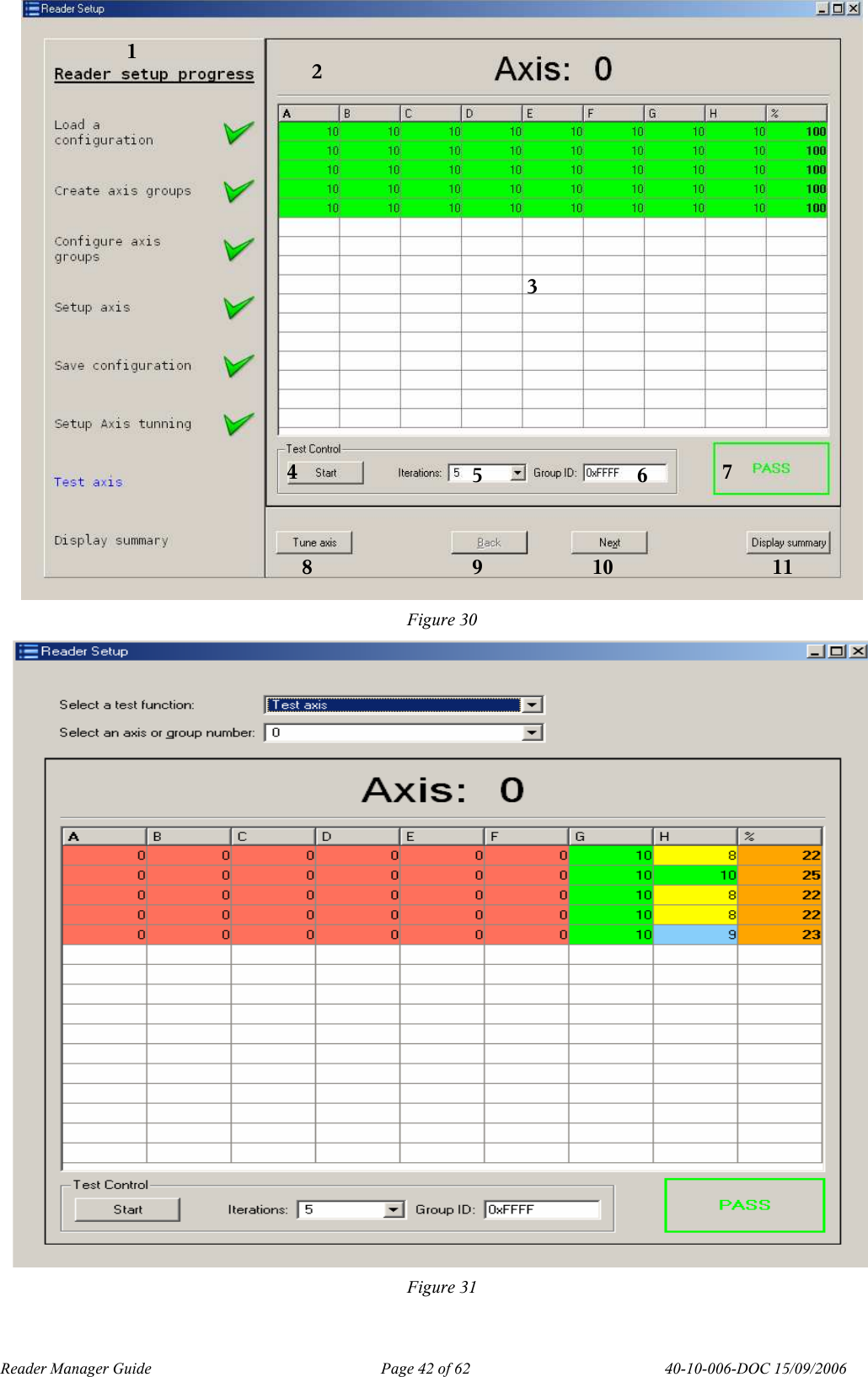
Task: Click the Next button
Action: (x=609, y=543)
